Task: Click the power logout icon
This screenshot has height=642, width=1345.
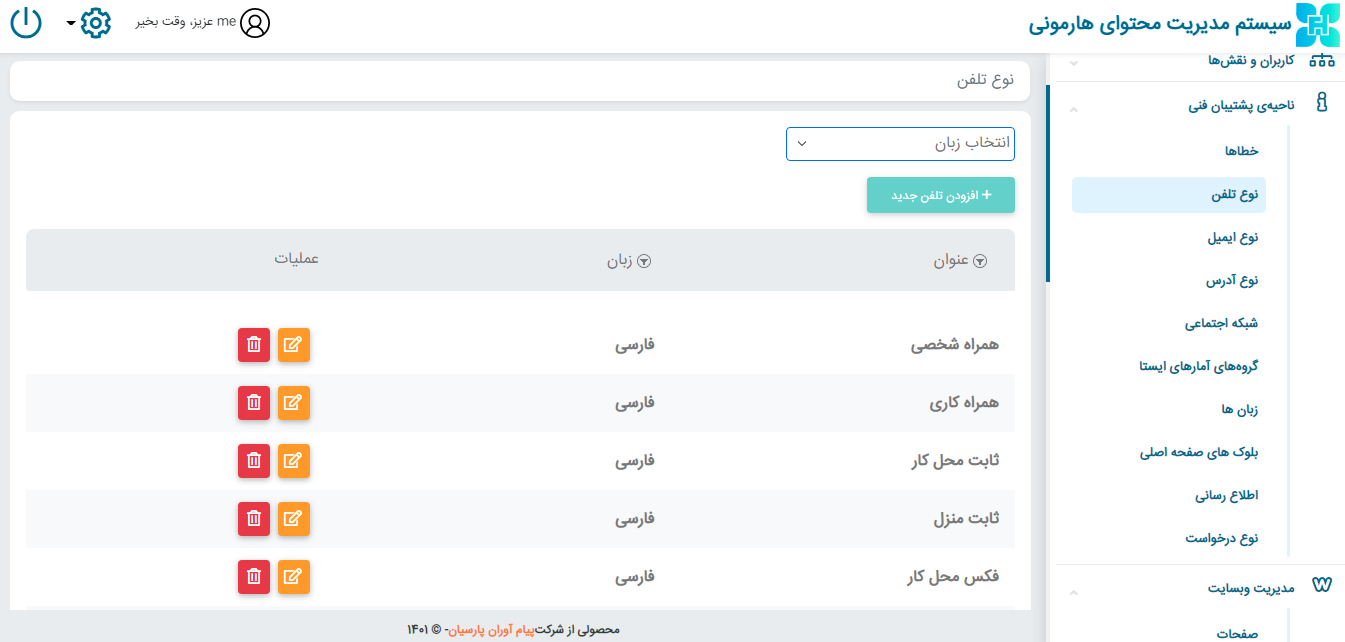Action: [25, 23]
